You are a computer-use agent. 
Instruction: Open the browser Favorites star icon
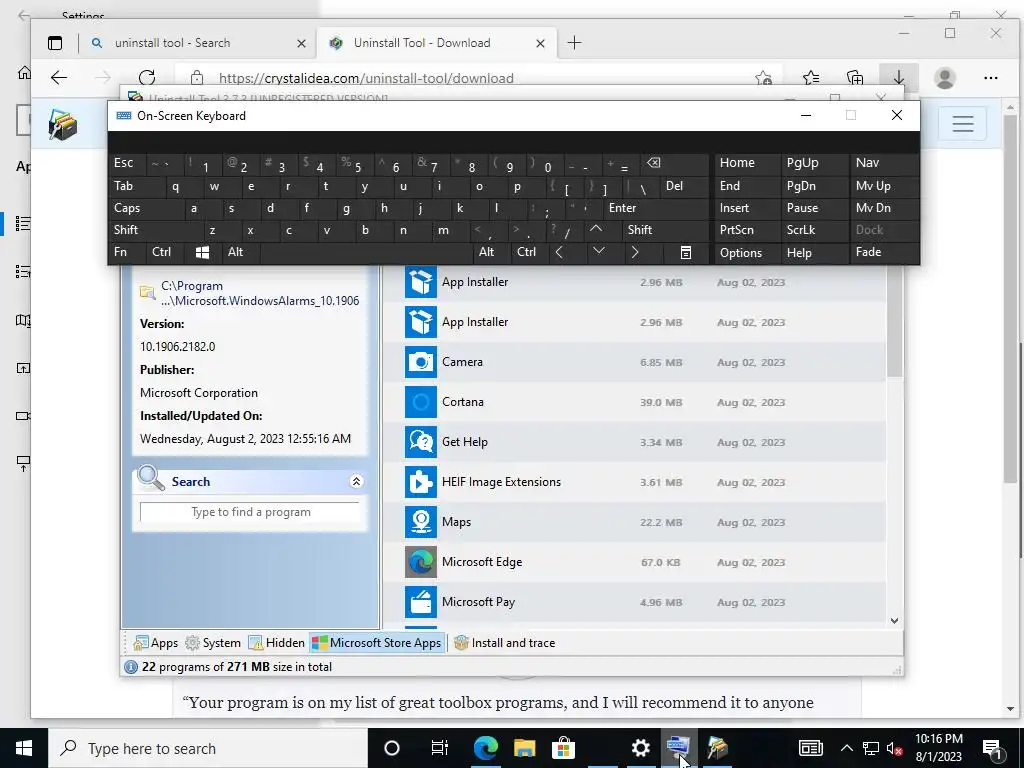[811, 78]
